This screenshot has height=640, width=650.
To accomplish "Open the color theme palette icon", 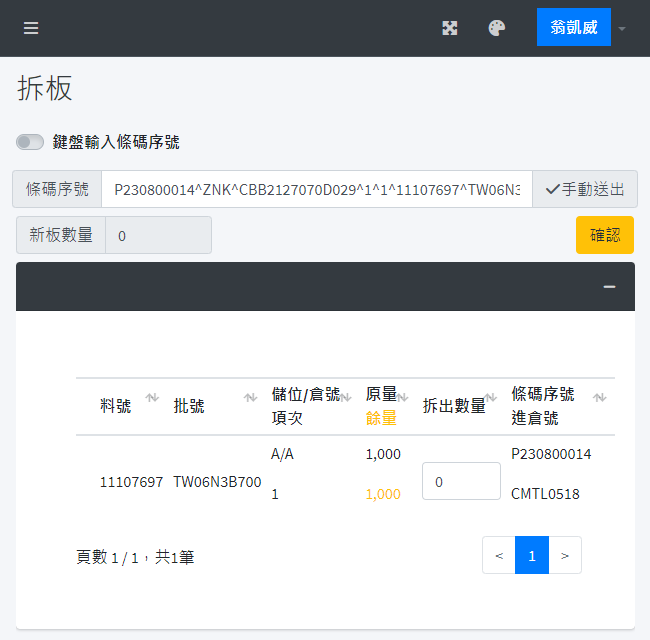I will tap(497, 28).
